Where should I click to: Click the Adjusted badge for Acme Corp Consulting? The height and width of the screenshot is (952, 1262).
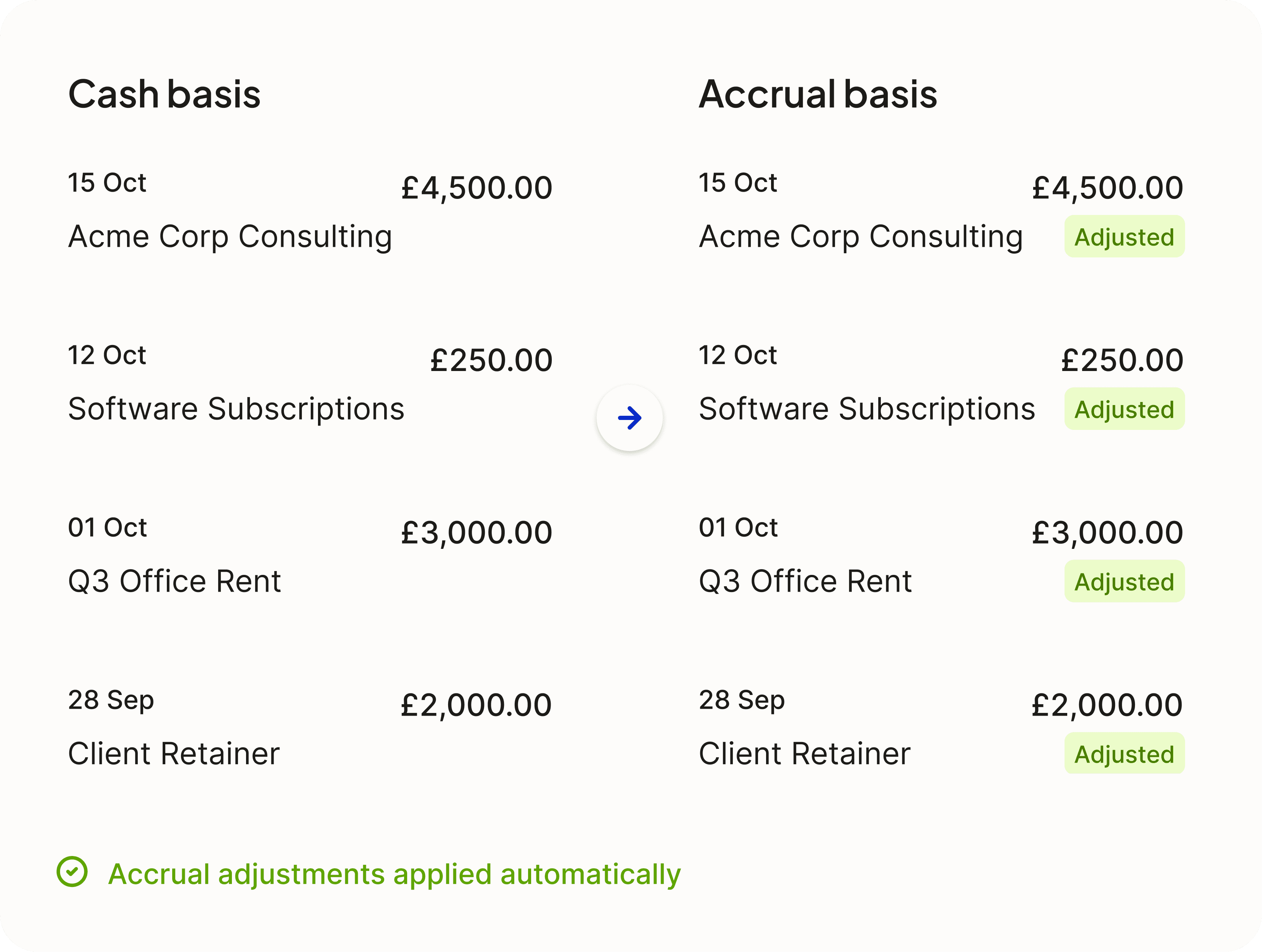click(x=1124, y=237)
